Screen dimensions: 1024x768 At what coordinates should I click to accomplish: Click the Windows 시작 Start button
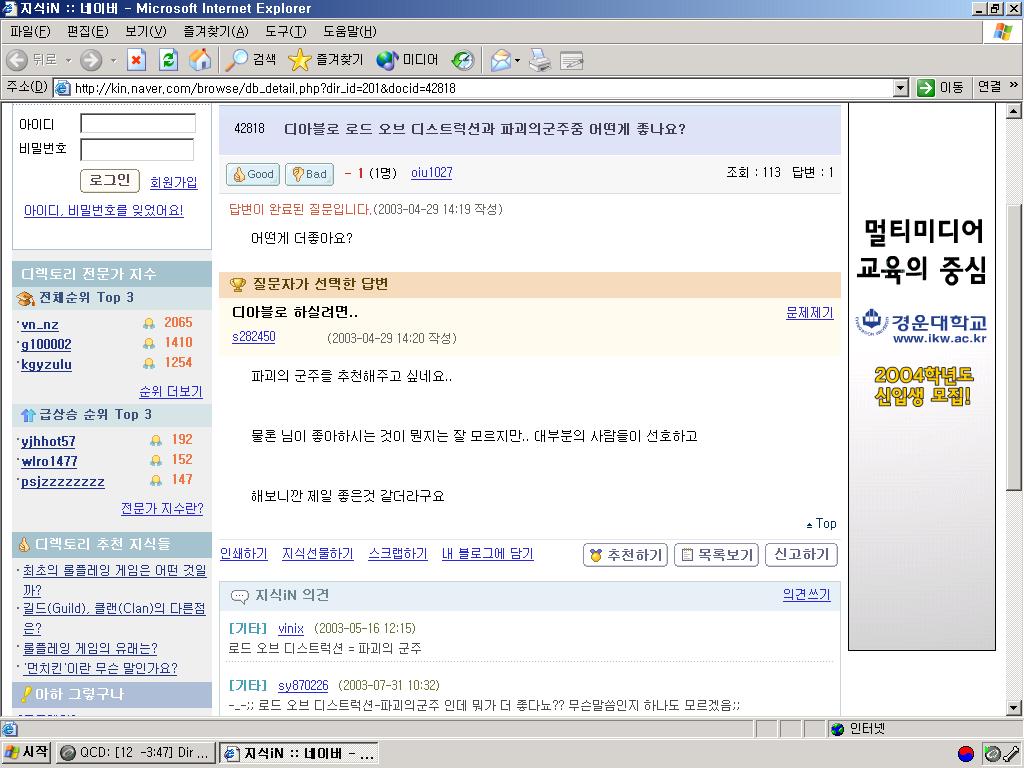26,753
